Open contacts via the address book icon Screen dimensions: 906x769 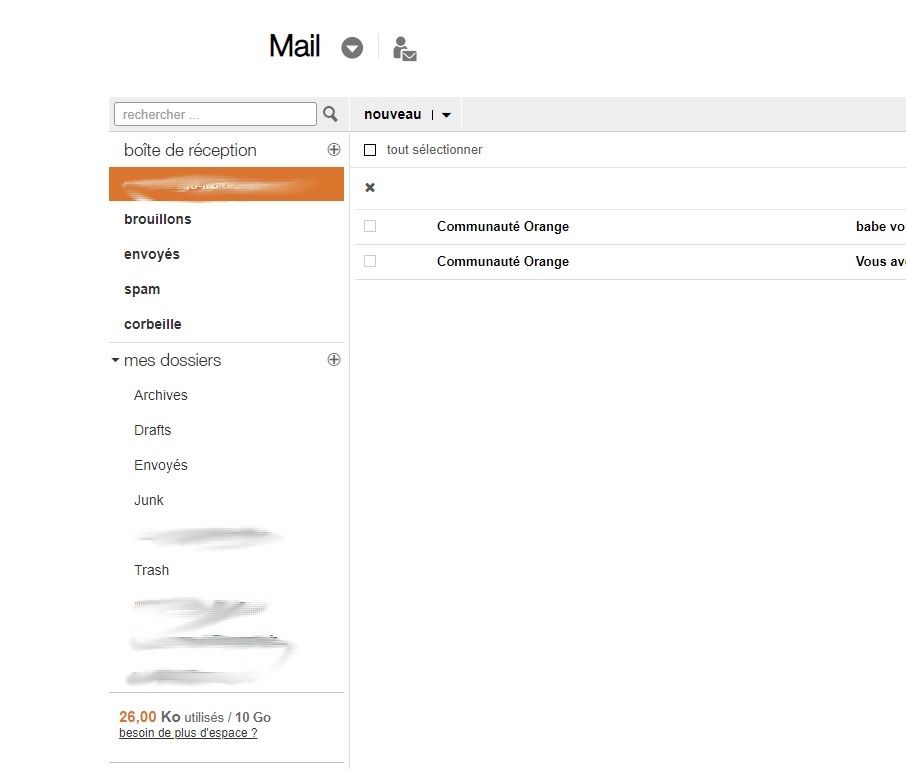click(x=404, y=47)
